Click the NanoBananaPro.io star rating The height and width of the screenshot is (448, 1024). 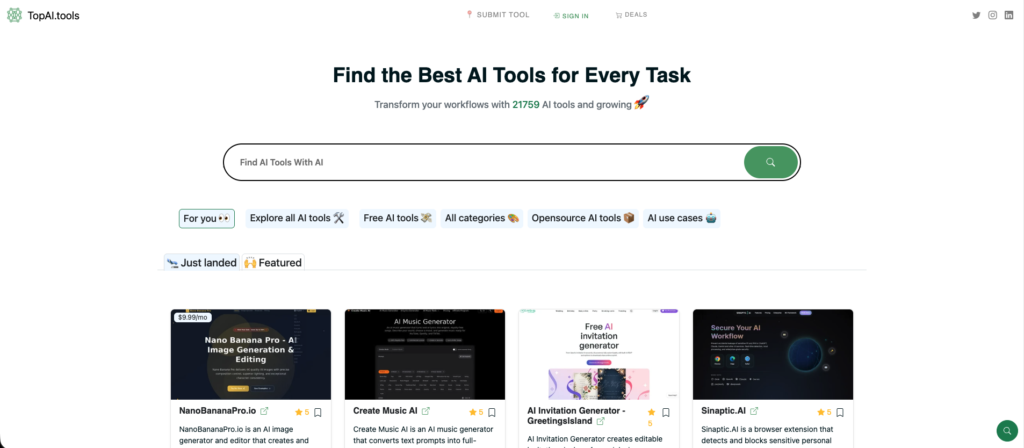tap(302, 412)
